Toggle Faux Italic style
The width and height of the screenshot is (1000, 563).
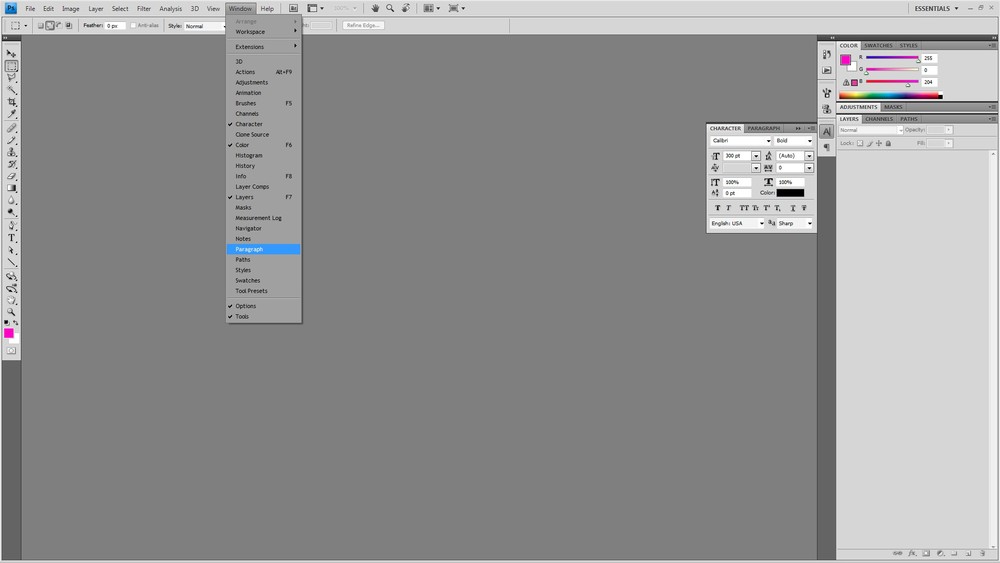pos(728,208)
